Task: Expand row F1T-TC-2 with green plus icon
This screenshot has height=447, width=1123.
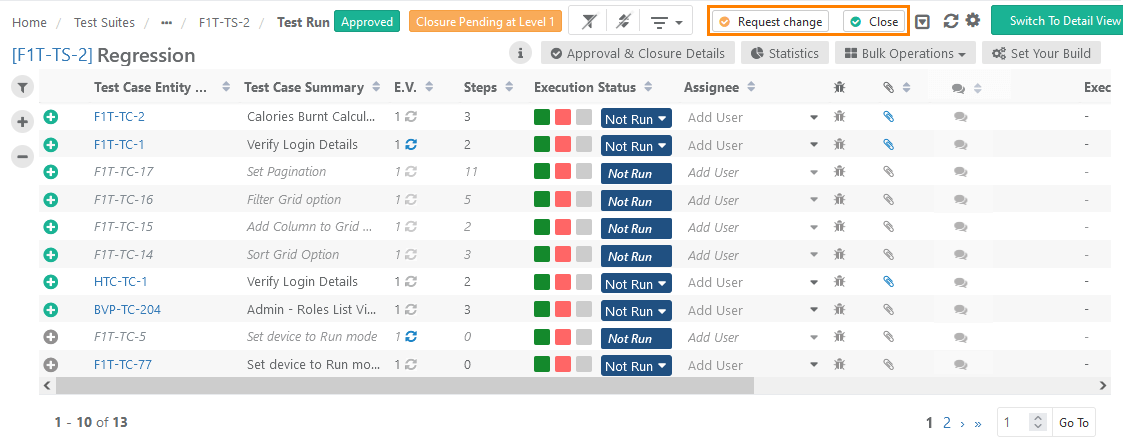Action: (x=51, y=117)
